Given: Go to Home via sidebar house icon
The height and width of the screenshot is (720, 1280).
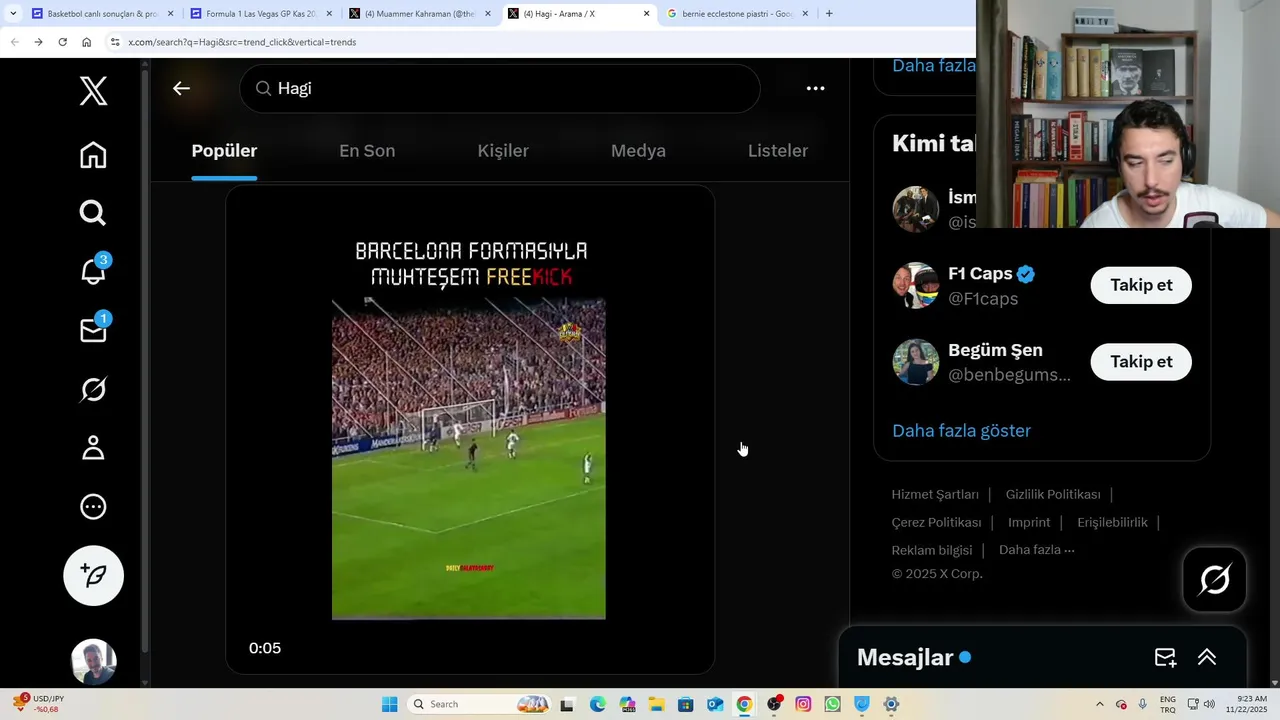Looking at the screenshot, I should click(93, 155).
